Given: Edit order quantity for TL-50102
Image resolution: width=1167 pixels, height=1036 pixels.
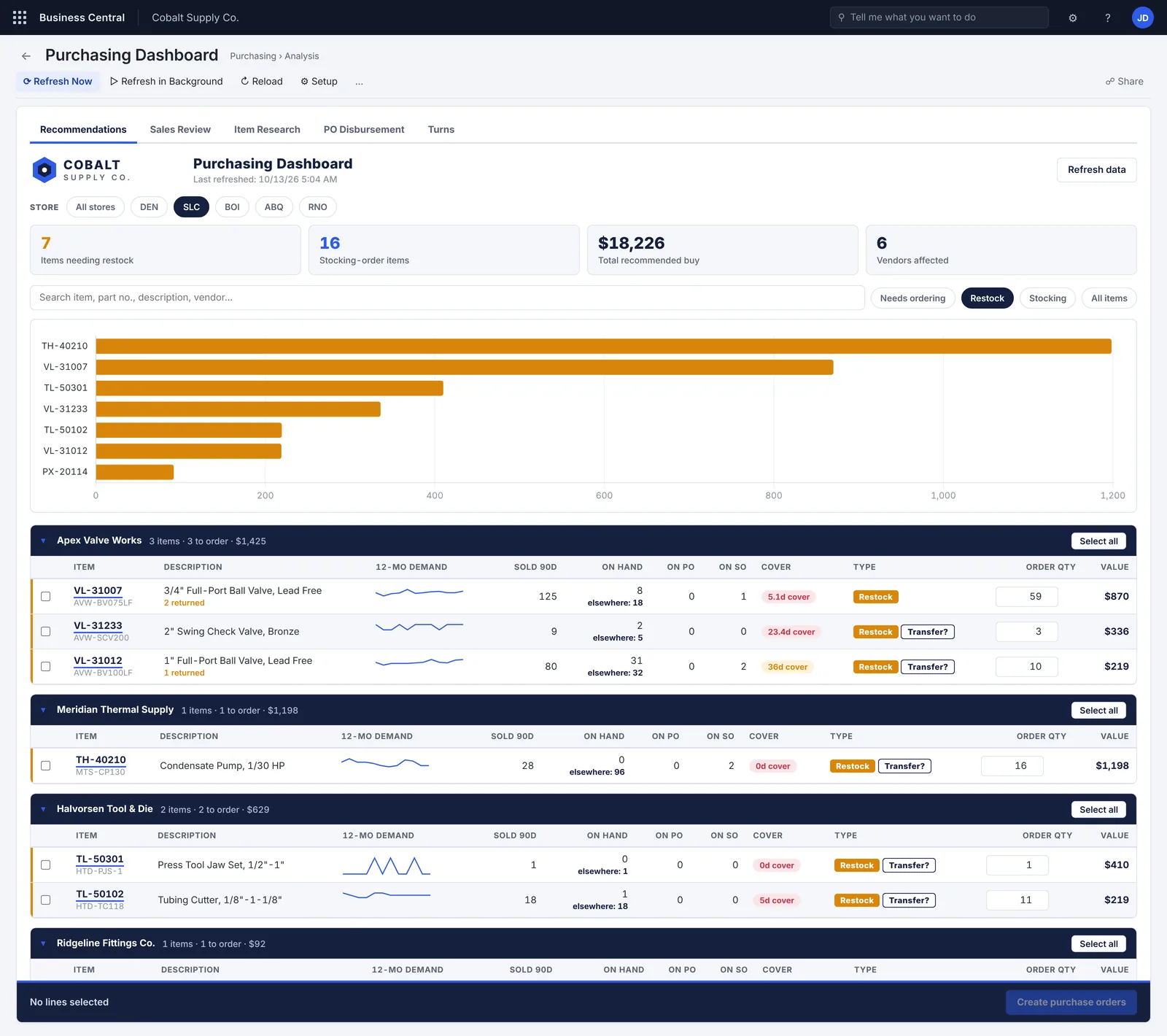Looking at the screenshot, I should click(x=1017, y=900).
